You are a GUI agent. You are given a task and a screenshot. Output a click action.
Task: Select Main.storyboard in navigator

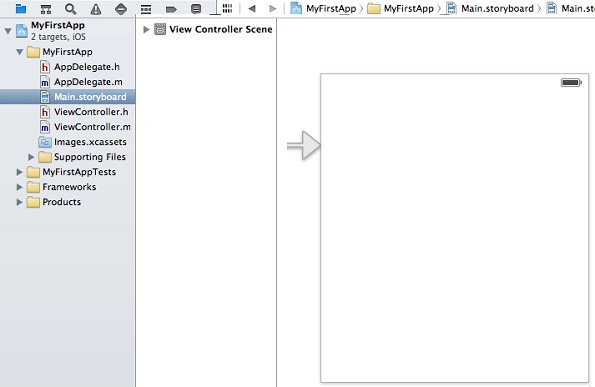click(68, 97)
